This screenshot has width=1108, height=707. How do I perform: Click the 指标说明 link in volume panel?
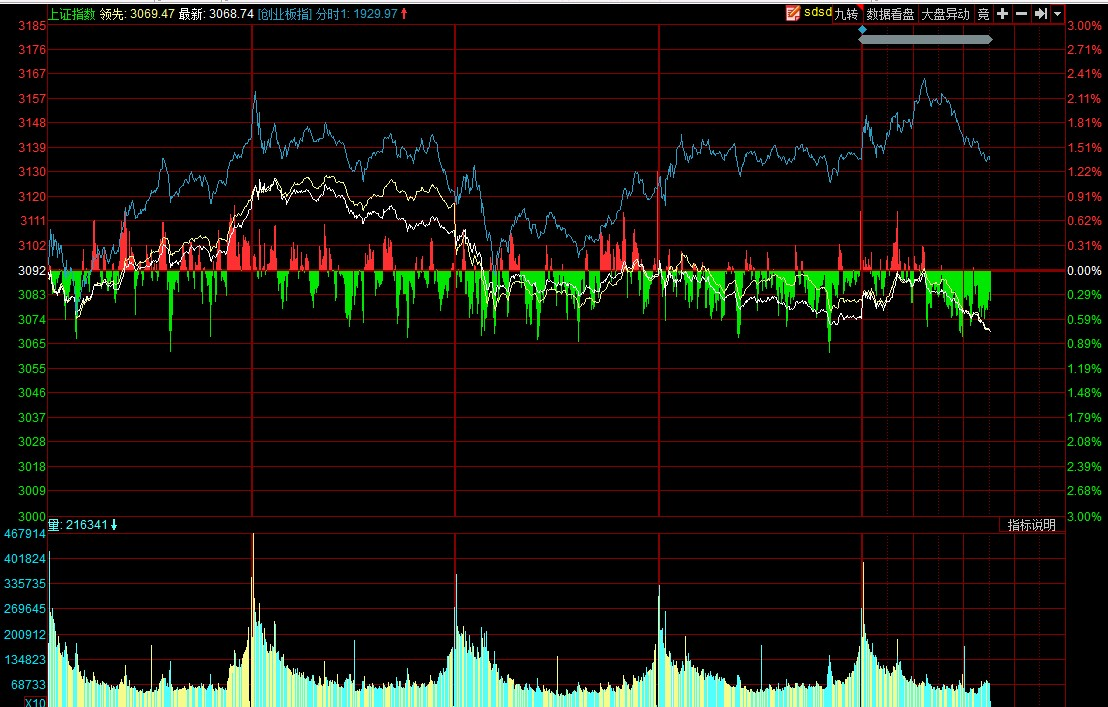pos(1031,525)
